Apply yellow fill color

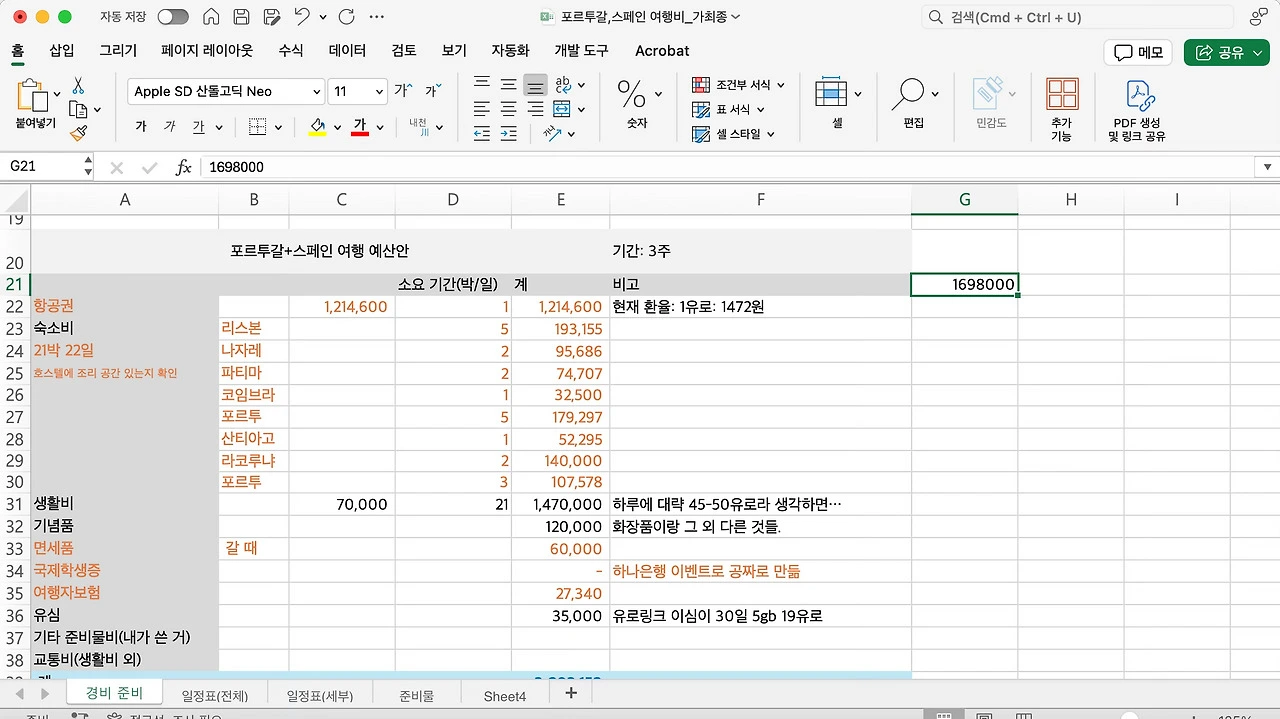318,127
